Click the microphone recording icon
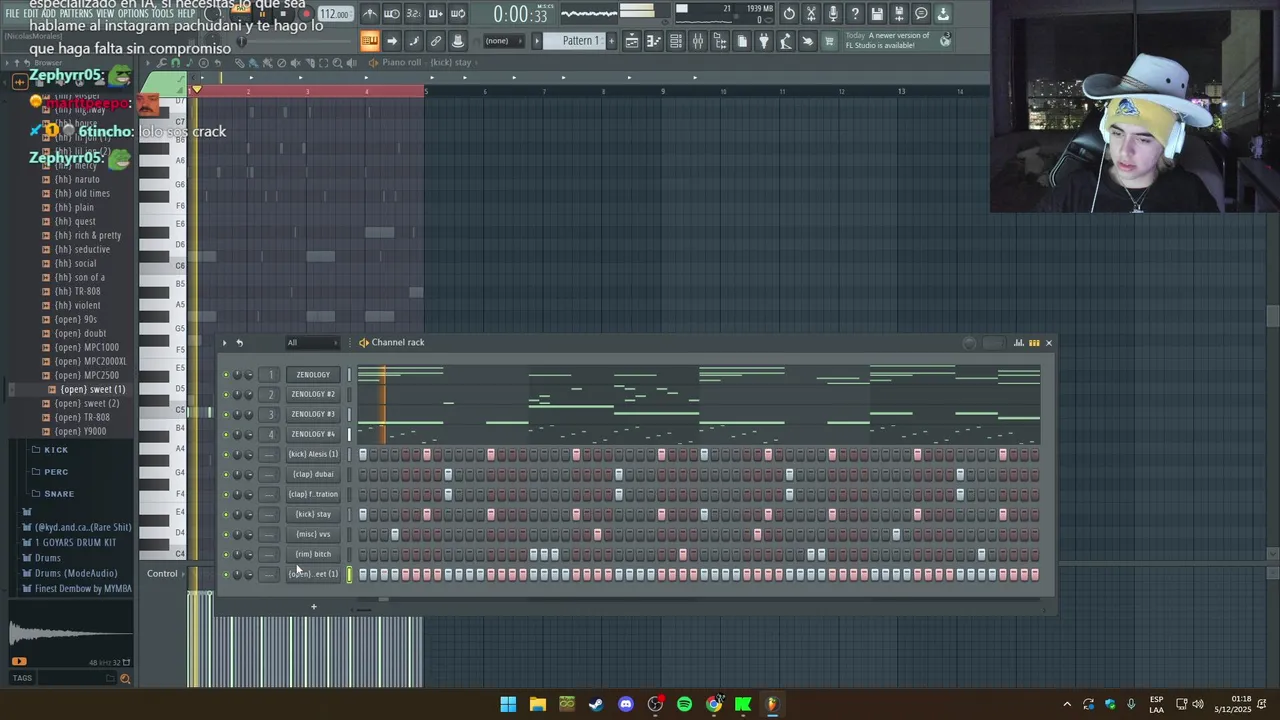The width and height of the screenshot is (1280, 720). tap(833, 14)
